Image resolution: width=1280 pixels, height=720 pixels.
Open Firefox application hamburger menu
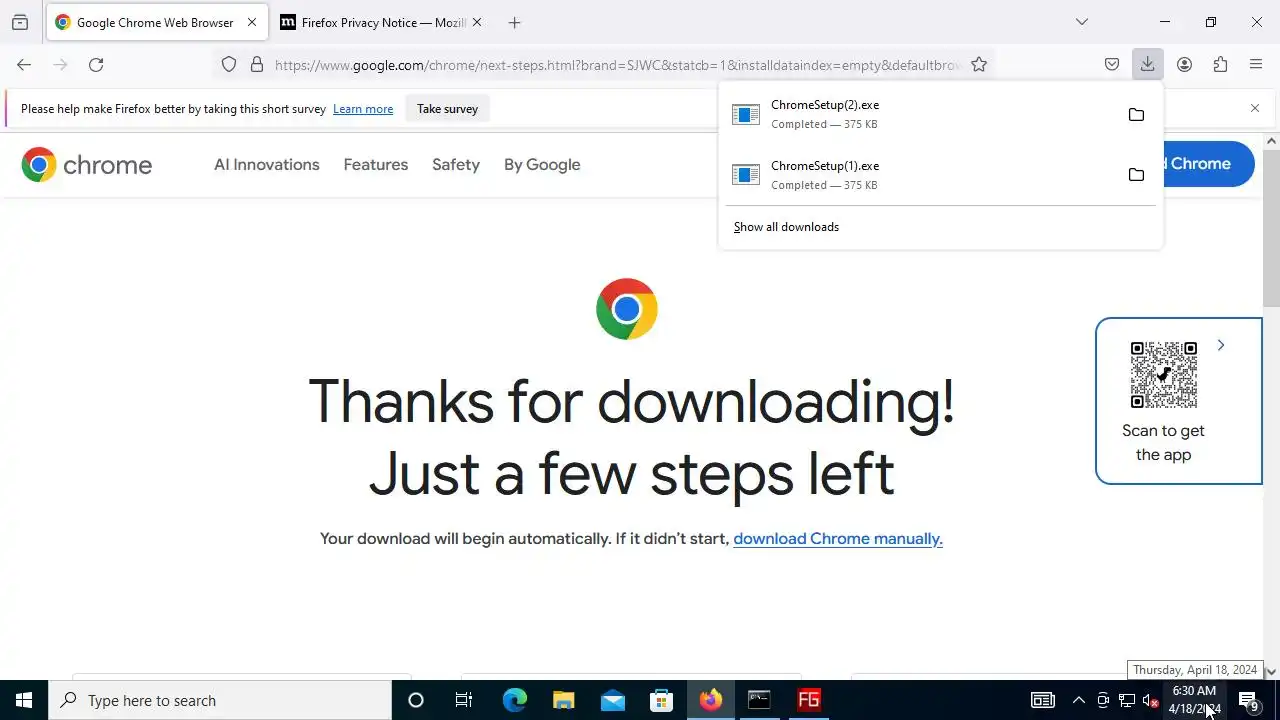click(1256, 65)
